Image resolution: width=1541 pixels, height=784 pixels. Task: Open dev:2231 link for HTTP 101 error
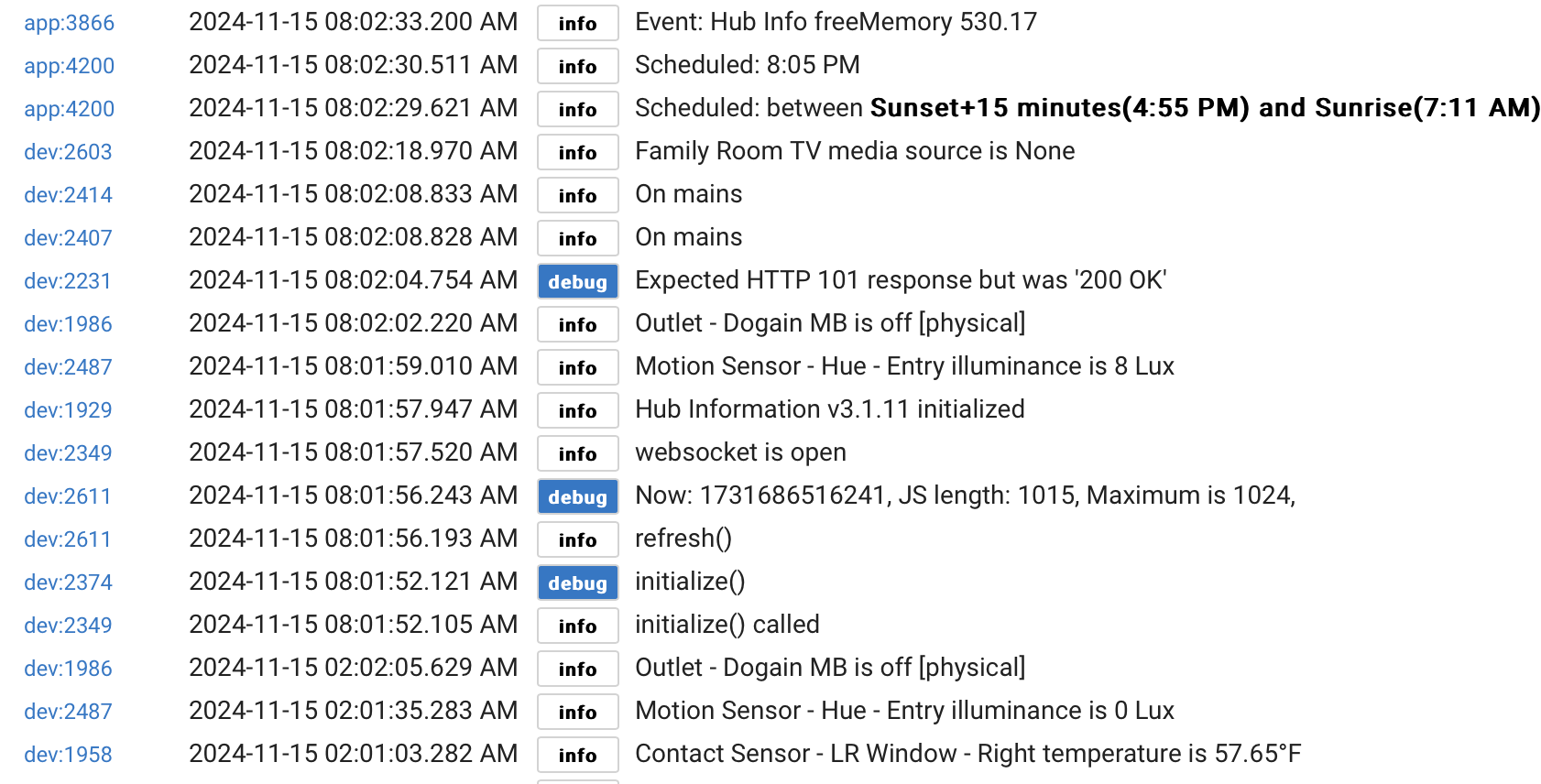[x=67, y=281]
